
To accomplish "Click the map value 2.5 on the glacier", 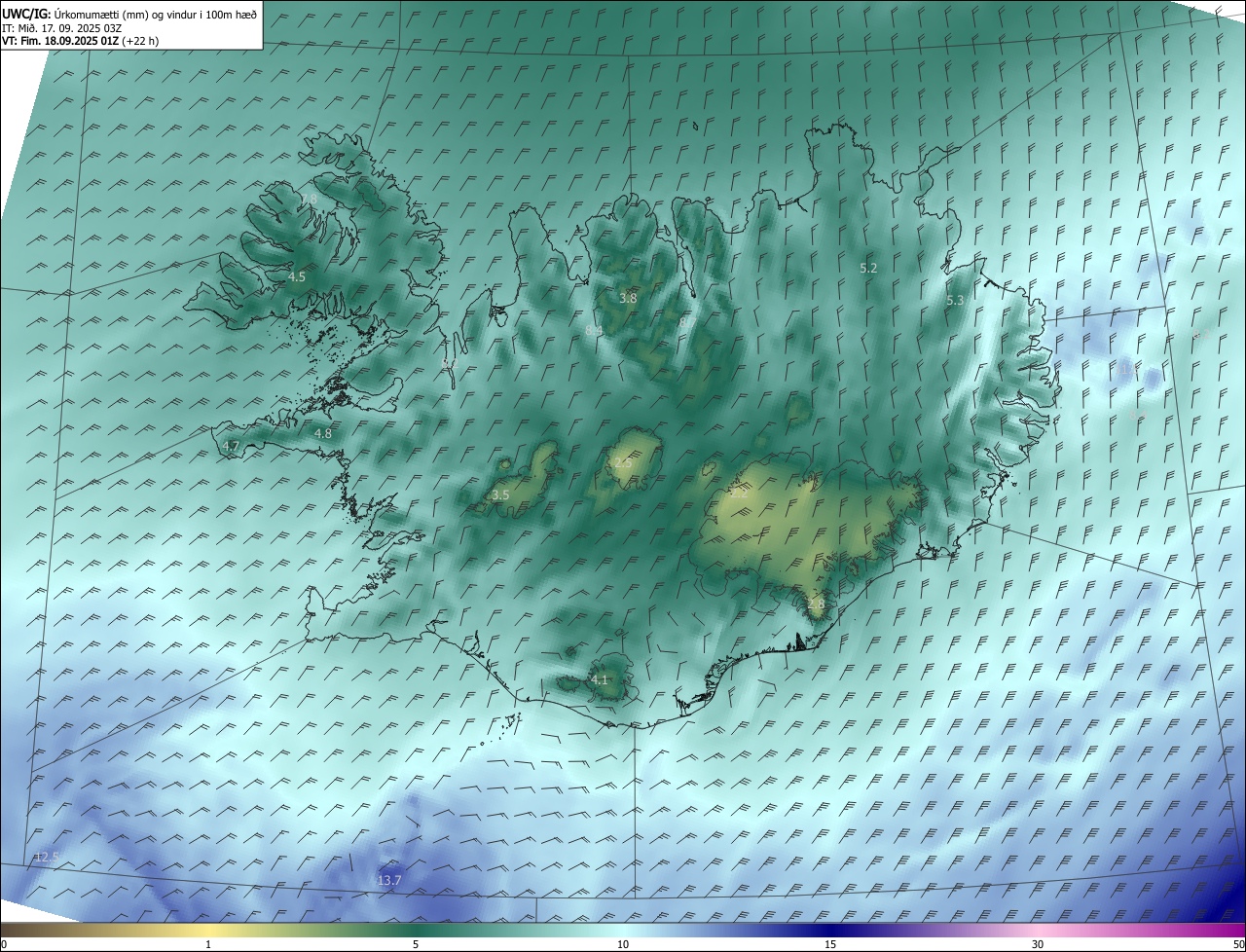I will (x=623, y=462).
